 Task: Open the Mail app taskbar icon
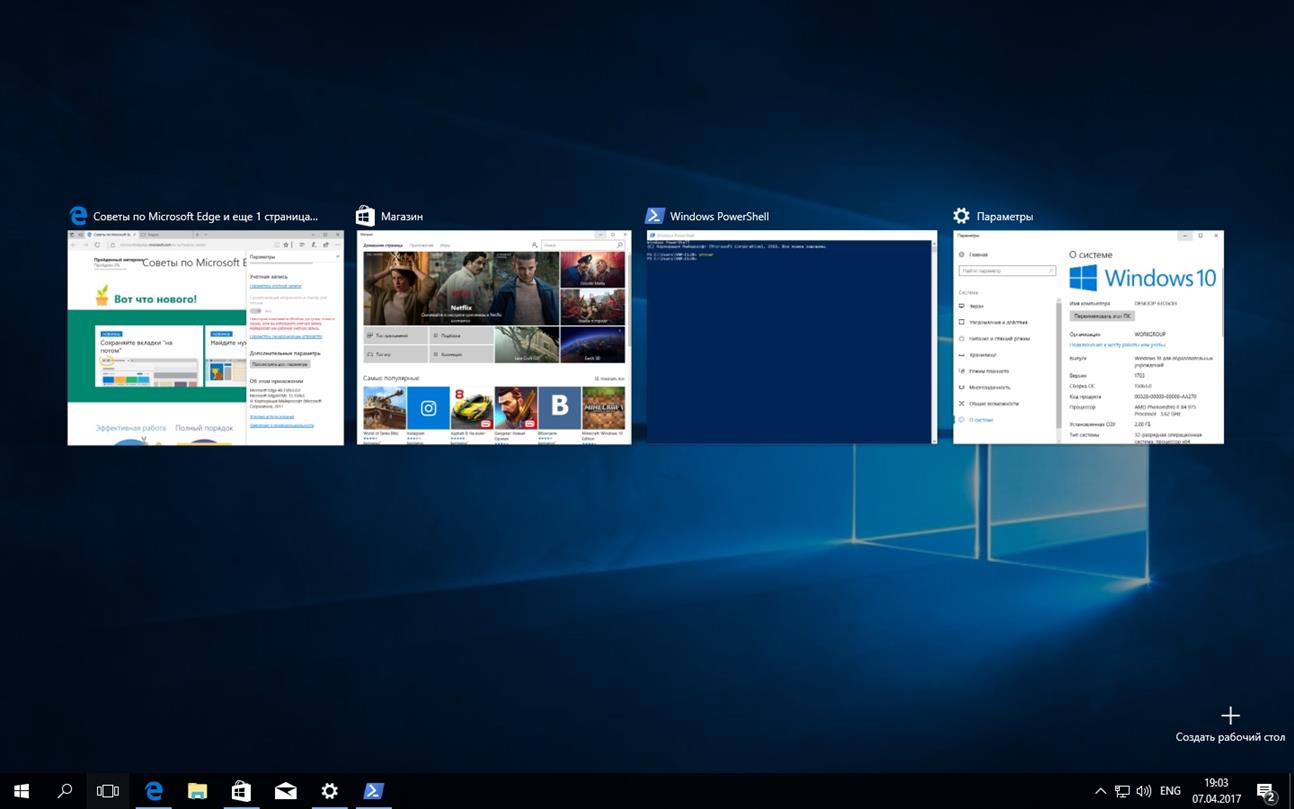(x=285, y=791)
